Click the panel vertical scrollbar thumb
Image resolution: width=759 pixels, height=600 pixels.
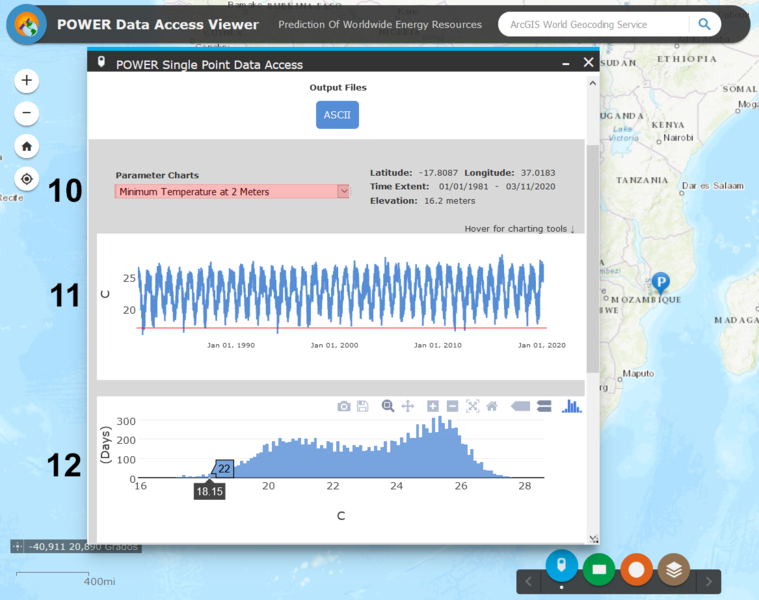592,258
